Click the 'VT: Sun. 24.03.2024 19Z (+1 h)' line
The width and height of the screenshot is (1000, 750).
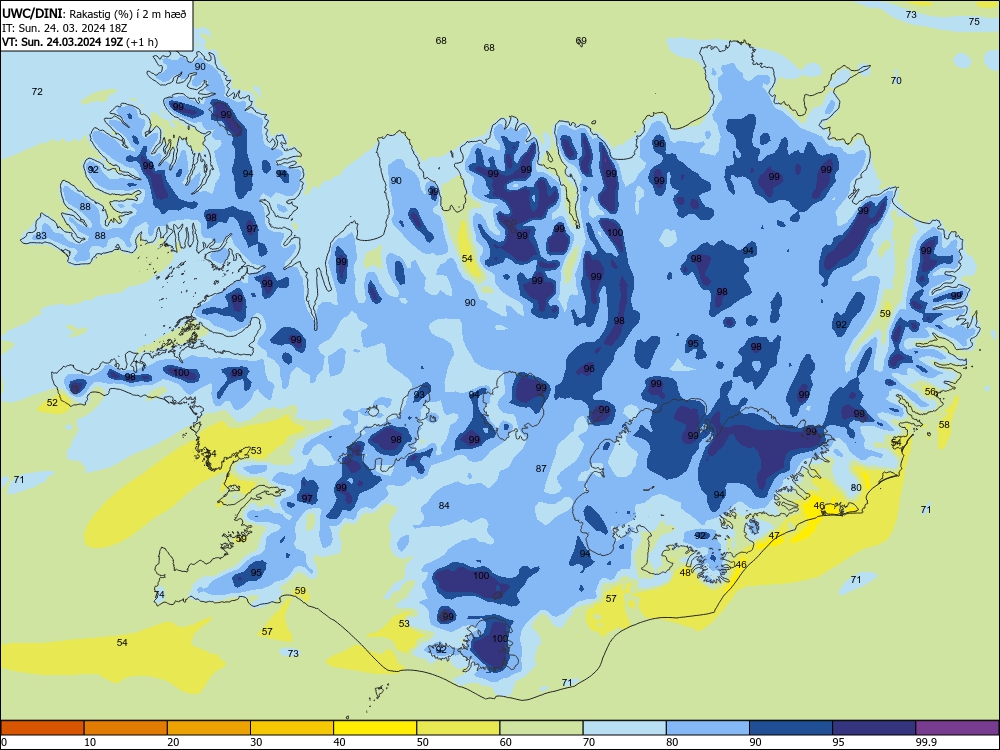pyautogui.click(x=80, y=42)
